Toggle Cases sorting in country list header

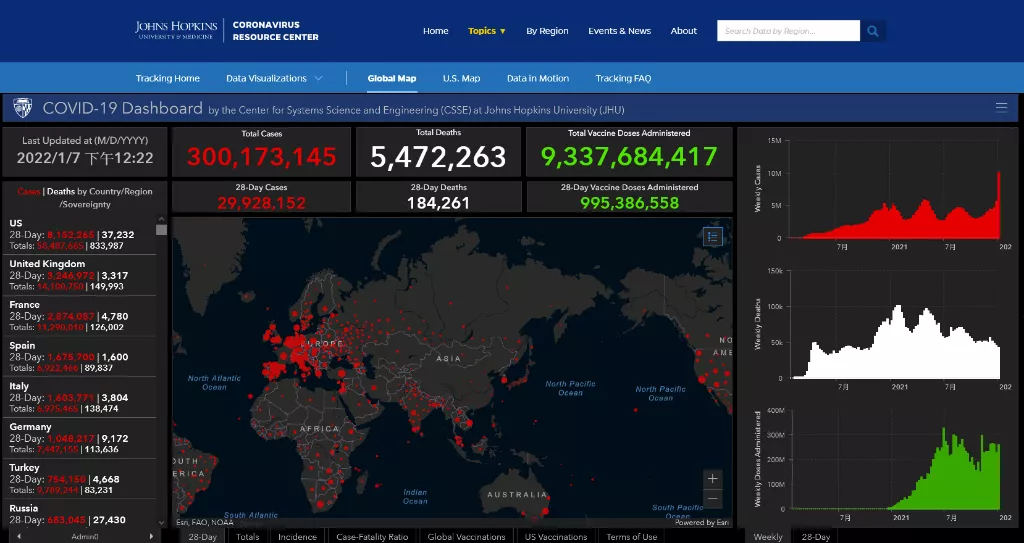[x=29, y=191]
